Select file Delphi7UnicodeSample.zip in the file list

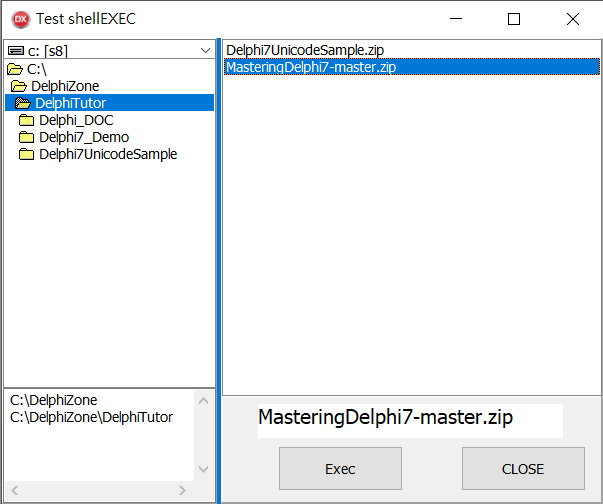(412, 50)
